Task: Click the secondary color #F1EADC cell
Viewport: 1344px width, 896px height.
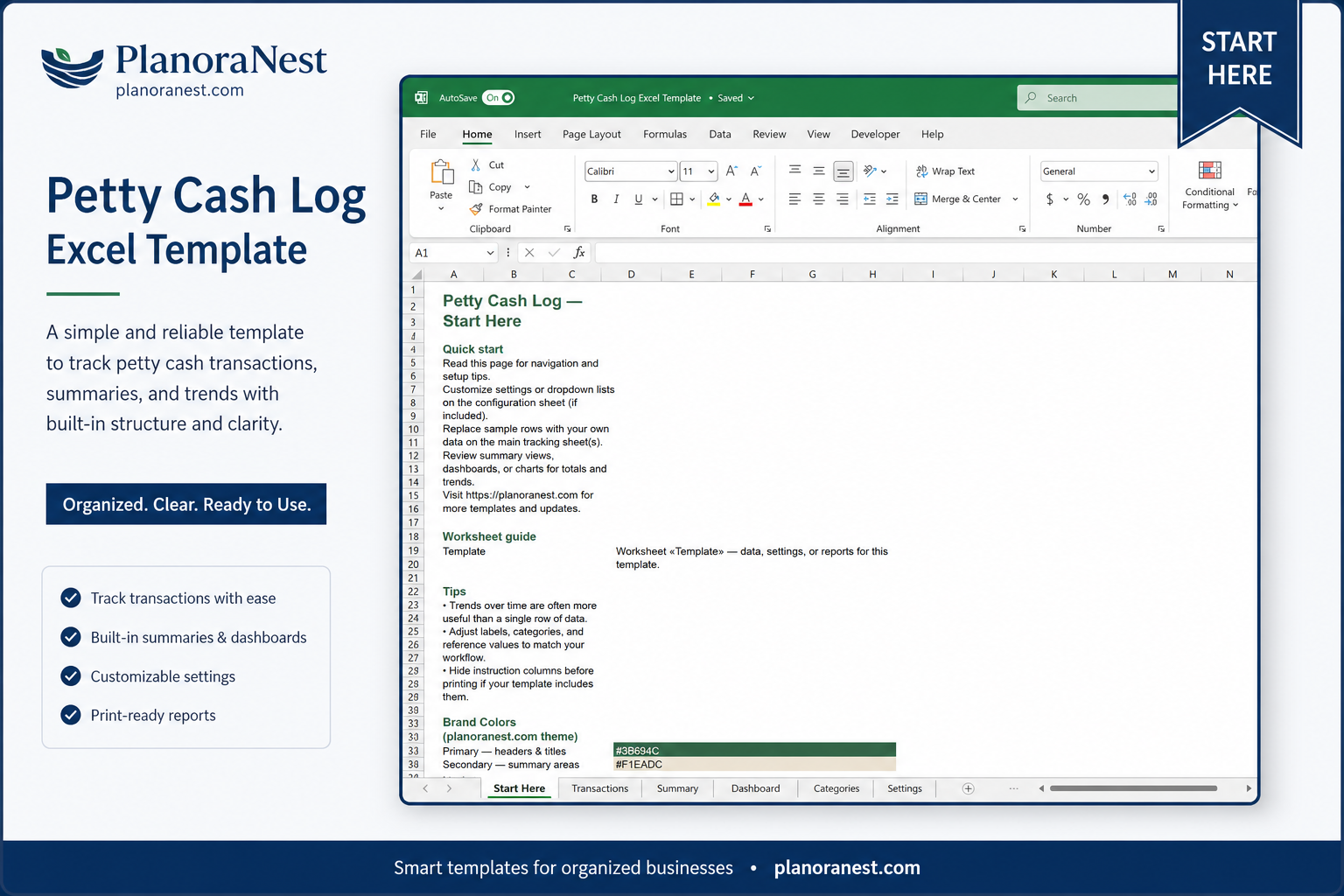Action: 754,764
